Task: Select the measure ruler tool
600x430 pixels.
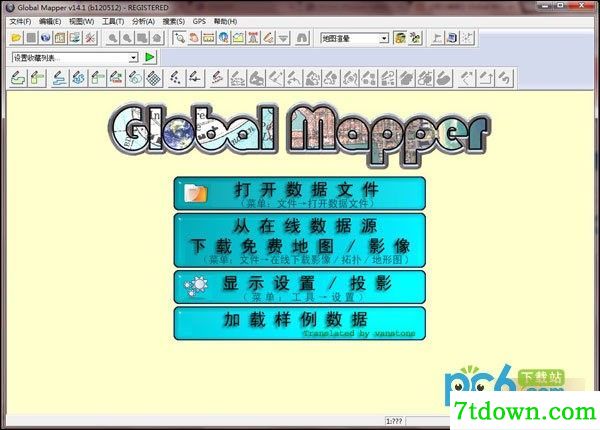Action: 209,38
